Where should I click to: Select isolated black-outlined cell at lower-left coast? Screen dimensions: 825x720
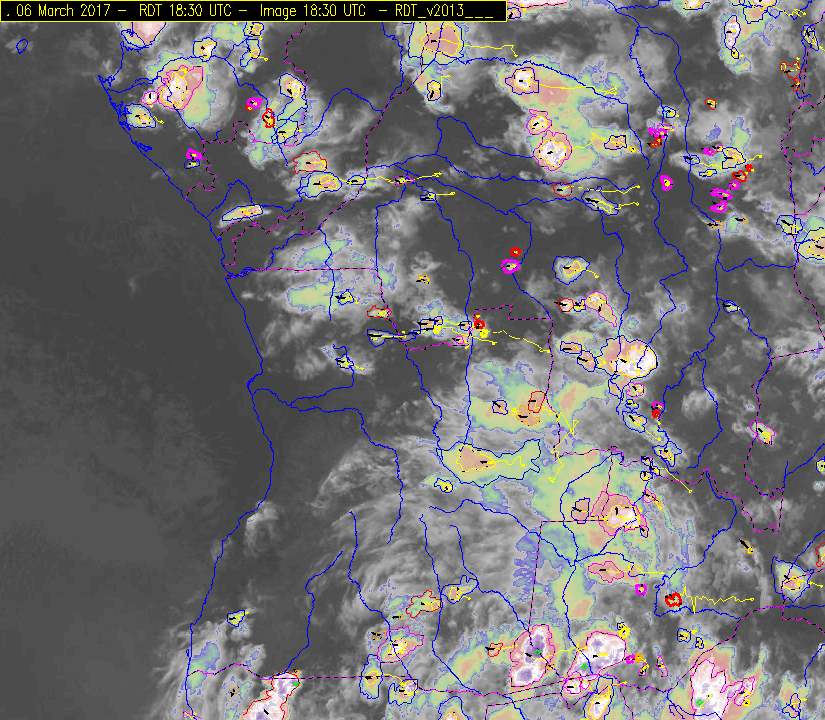[x=237, y=617]
